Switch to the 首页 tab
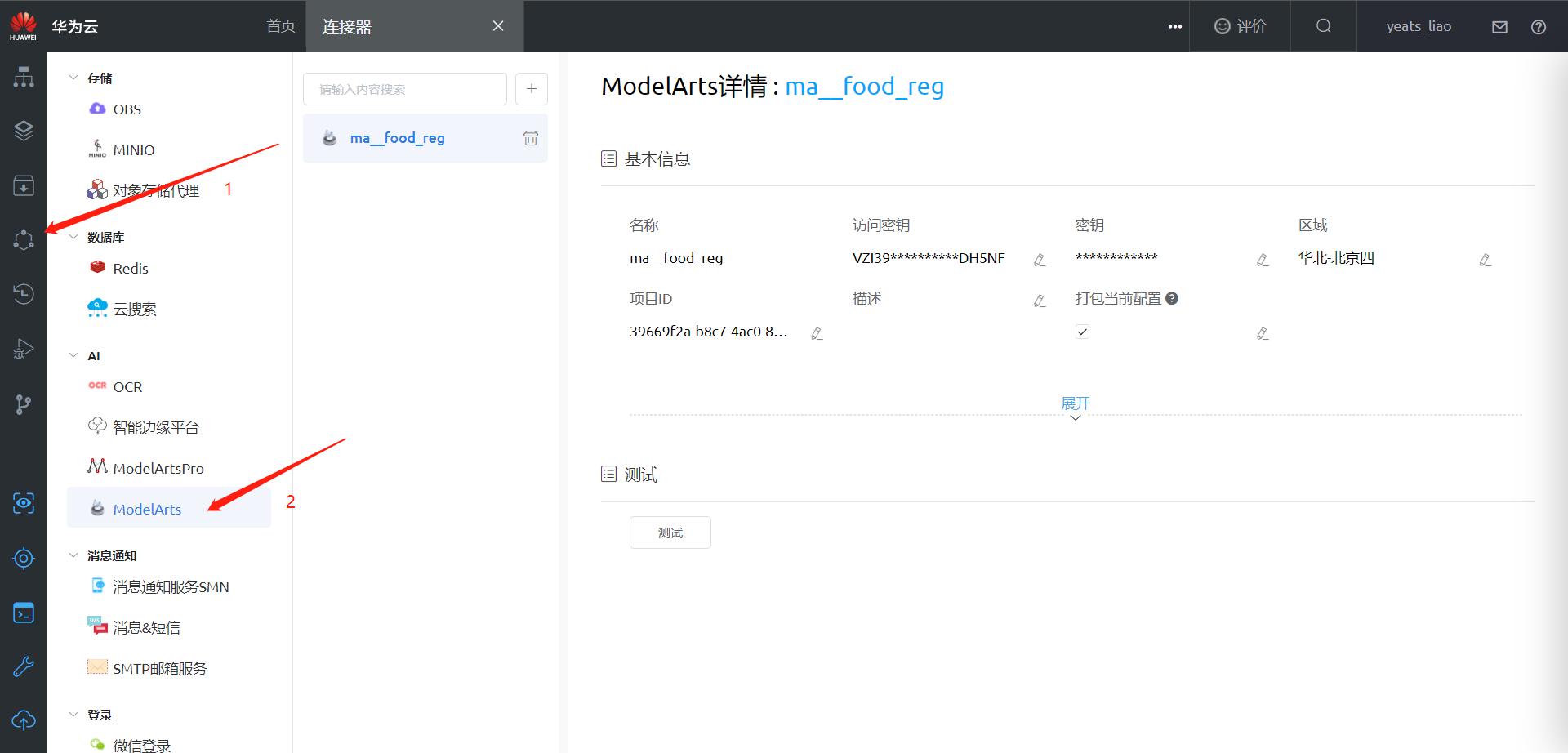 (x=281, y=26)
